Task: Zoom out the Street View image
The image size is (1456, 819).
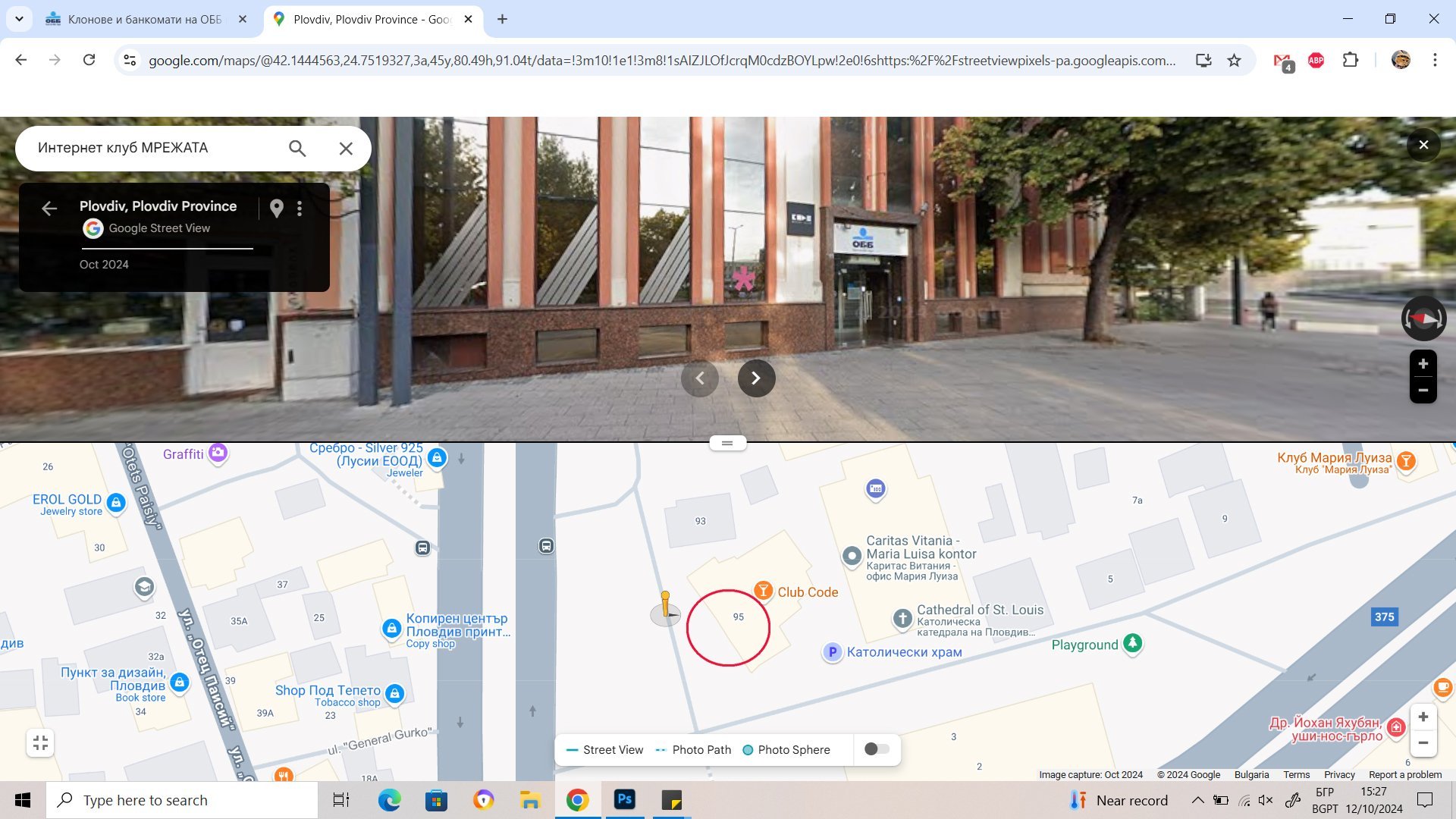Action: tap(1423, 391)
